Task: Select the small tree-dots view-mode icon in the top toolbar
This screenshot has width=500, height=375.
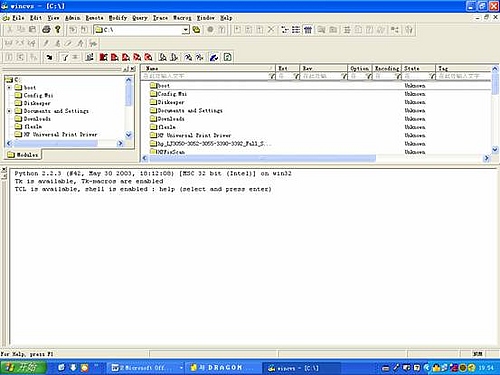Action: (x=285, y=30)
